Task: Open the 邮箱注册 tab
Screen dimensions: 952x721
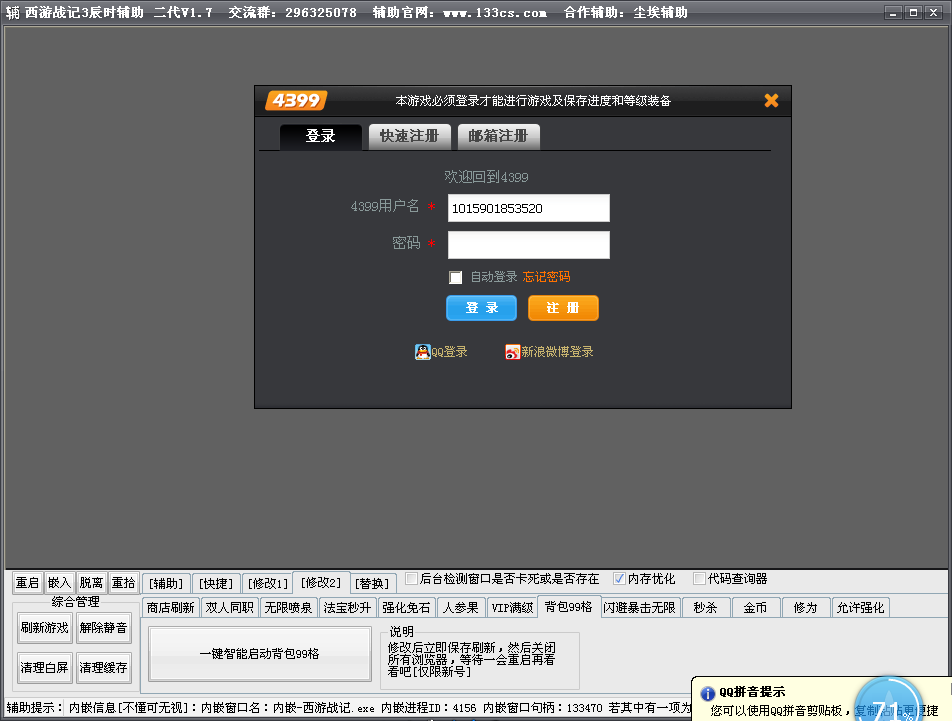Action: (x=498, y=136)
